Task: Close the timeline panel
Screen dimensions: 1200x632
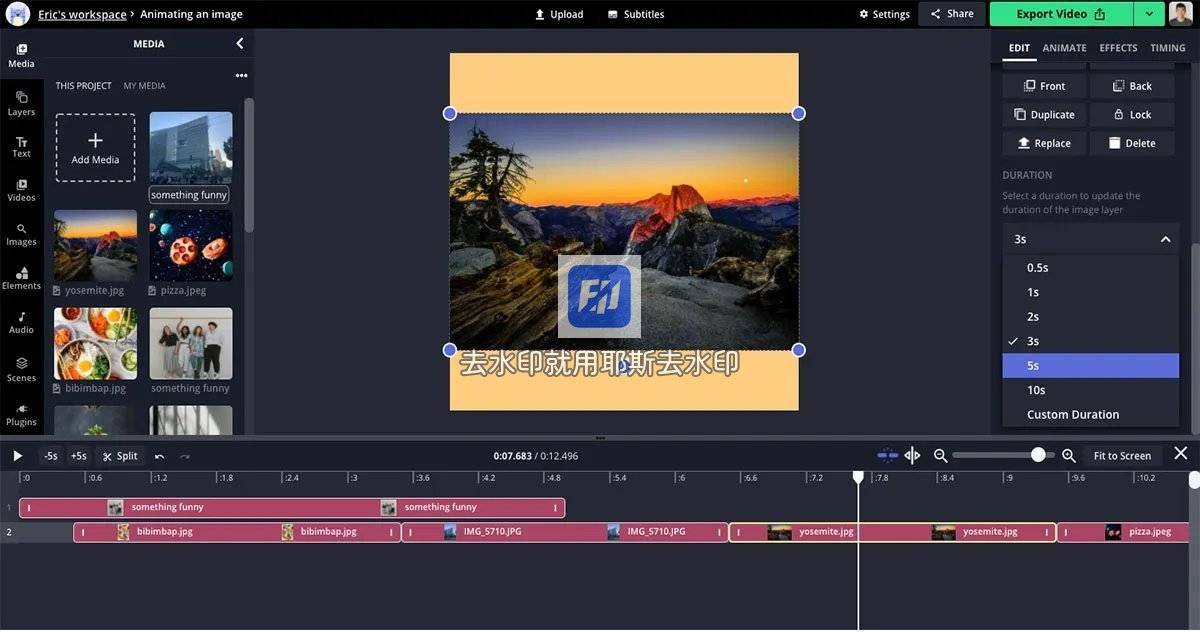Action: [1181, 454]
